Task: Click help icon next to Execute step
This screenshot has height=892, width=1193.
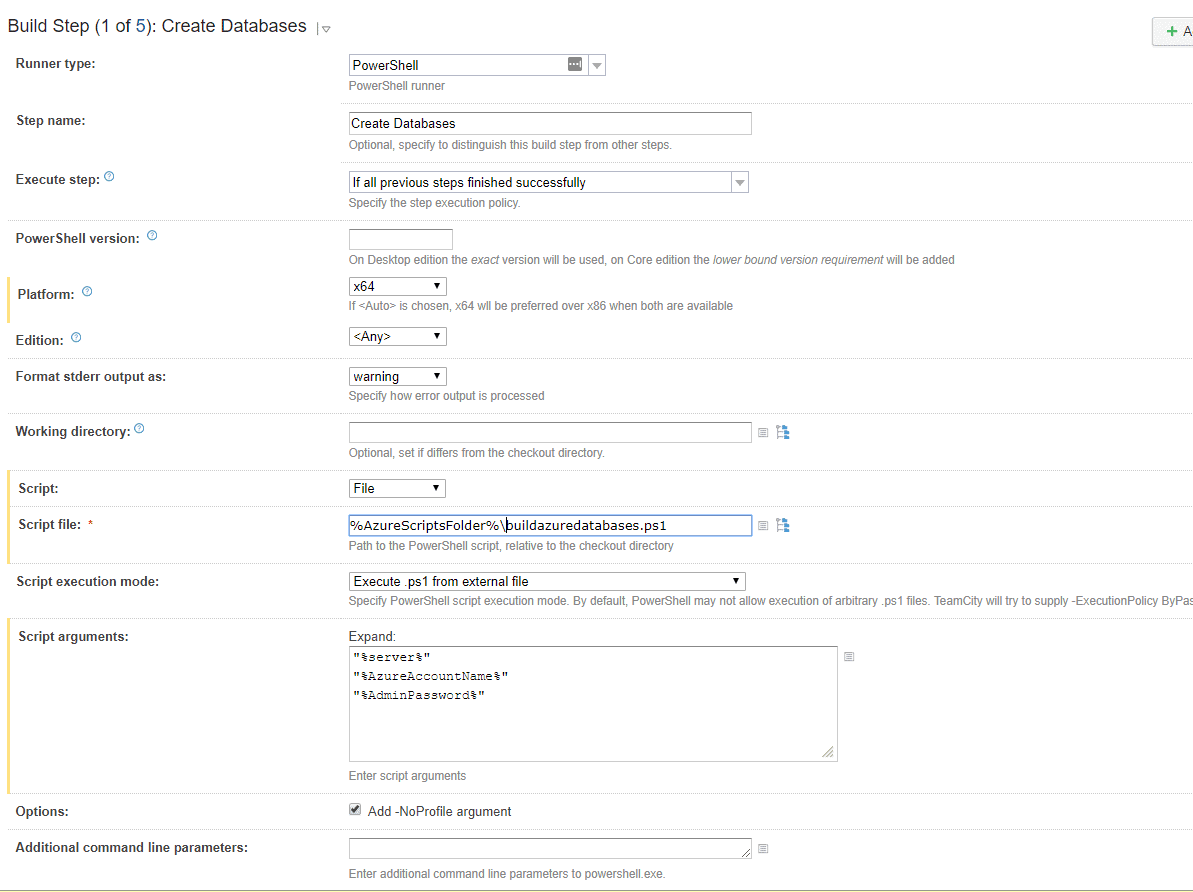Action: click(x=110, y=177)
